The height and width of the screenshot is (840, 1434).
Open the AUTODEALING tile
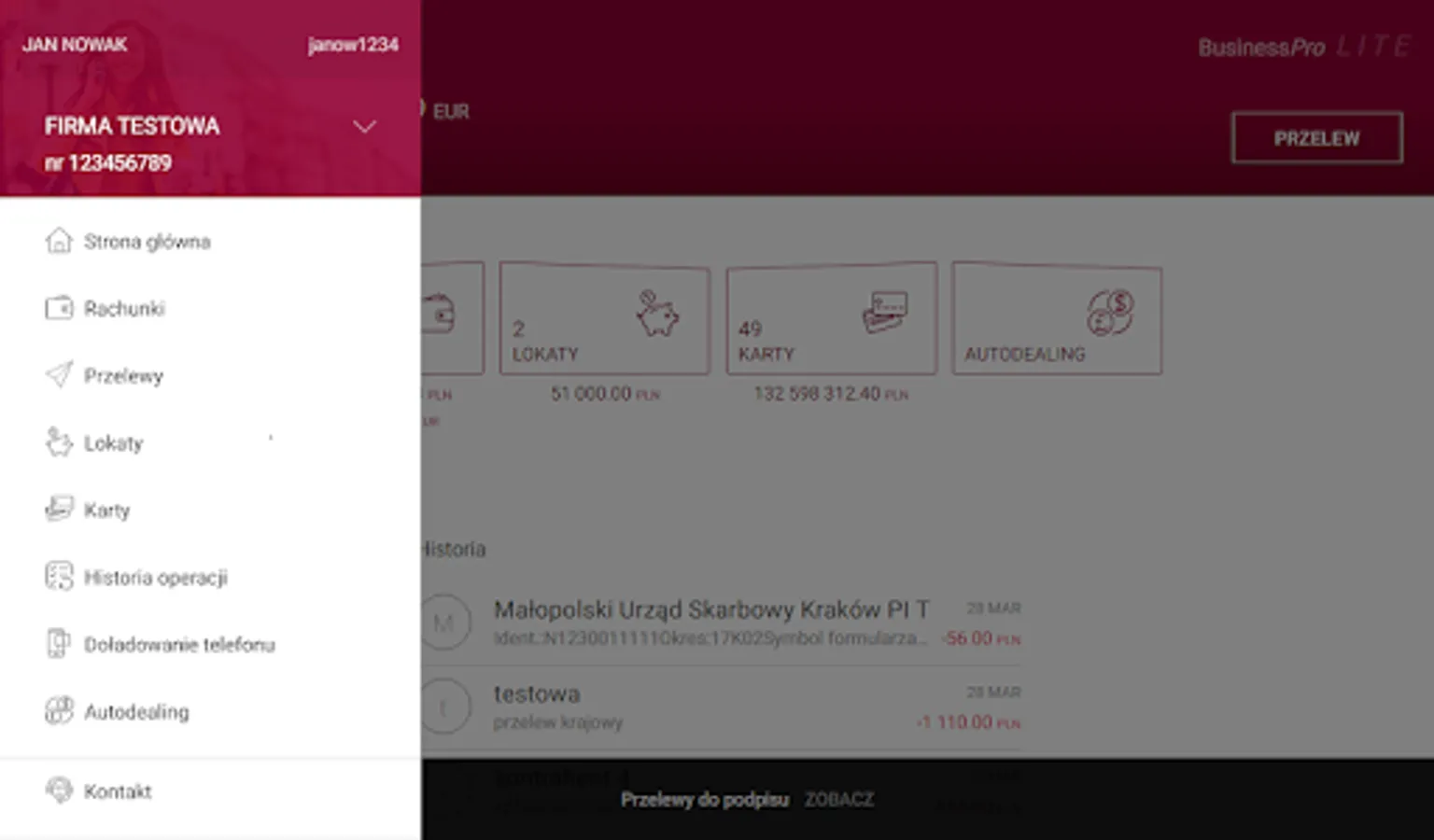1057,318
